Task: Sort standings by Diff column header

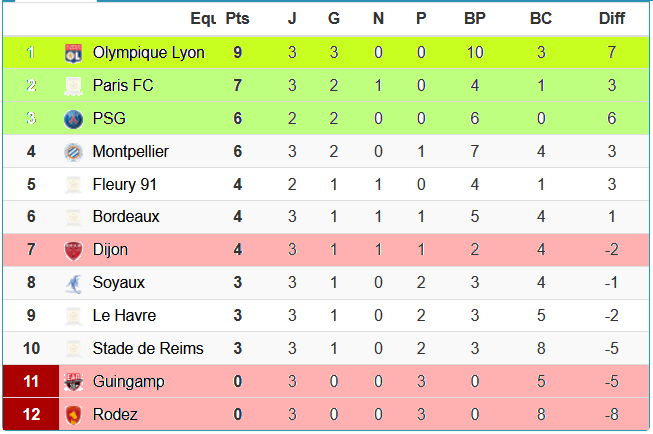Action: coord(611,19)
